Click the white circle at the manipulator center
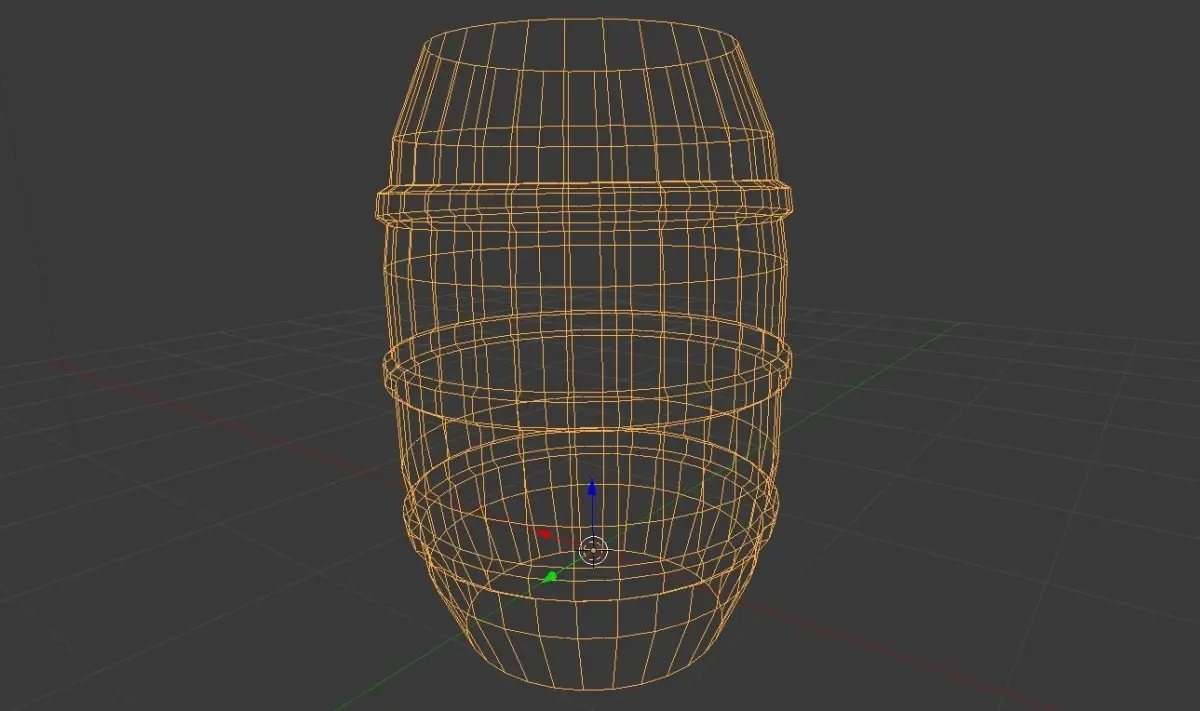This screenshot has height=711, width=1200. pos(593,550)
